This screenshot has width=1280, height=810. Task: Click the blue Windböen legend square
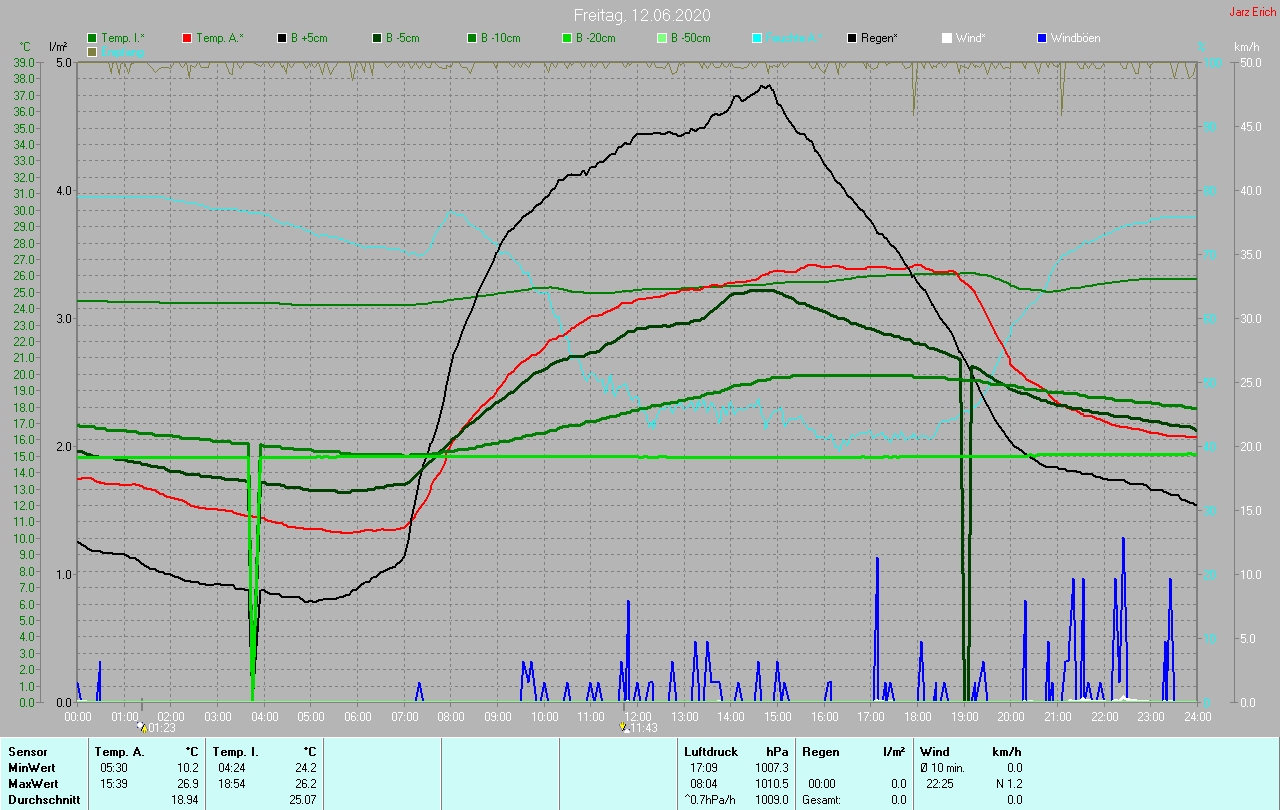click(x=1043, y=38)
